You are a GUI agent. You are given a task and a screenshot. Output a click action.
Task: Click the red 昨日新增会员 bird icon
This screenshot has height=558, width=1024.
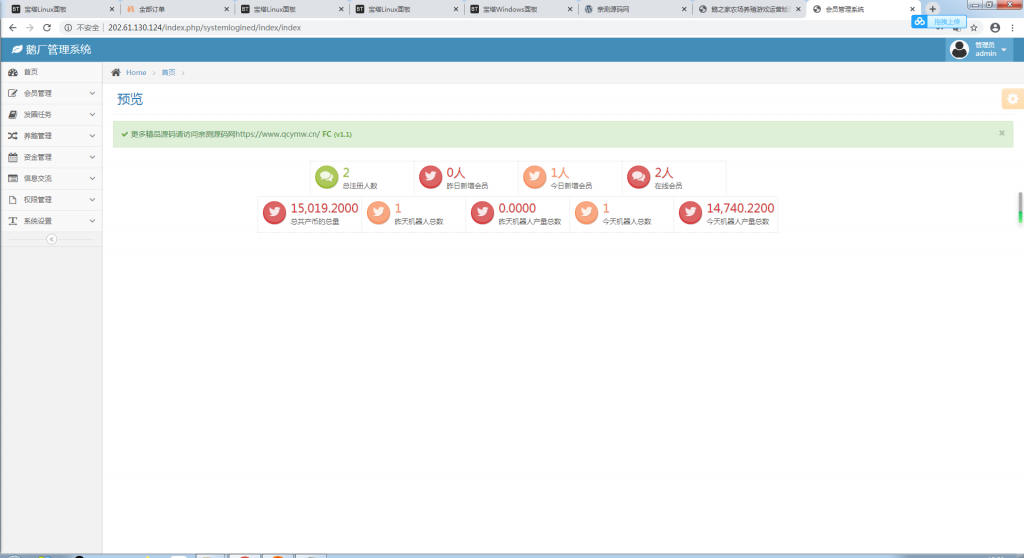[x=430, y=177]
